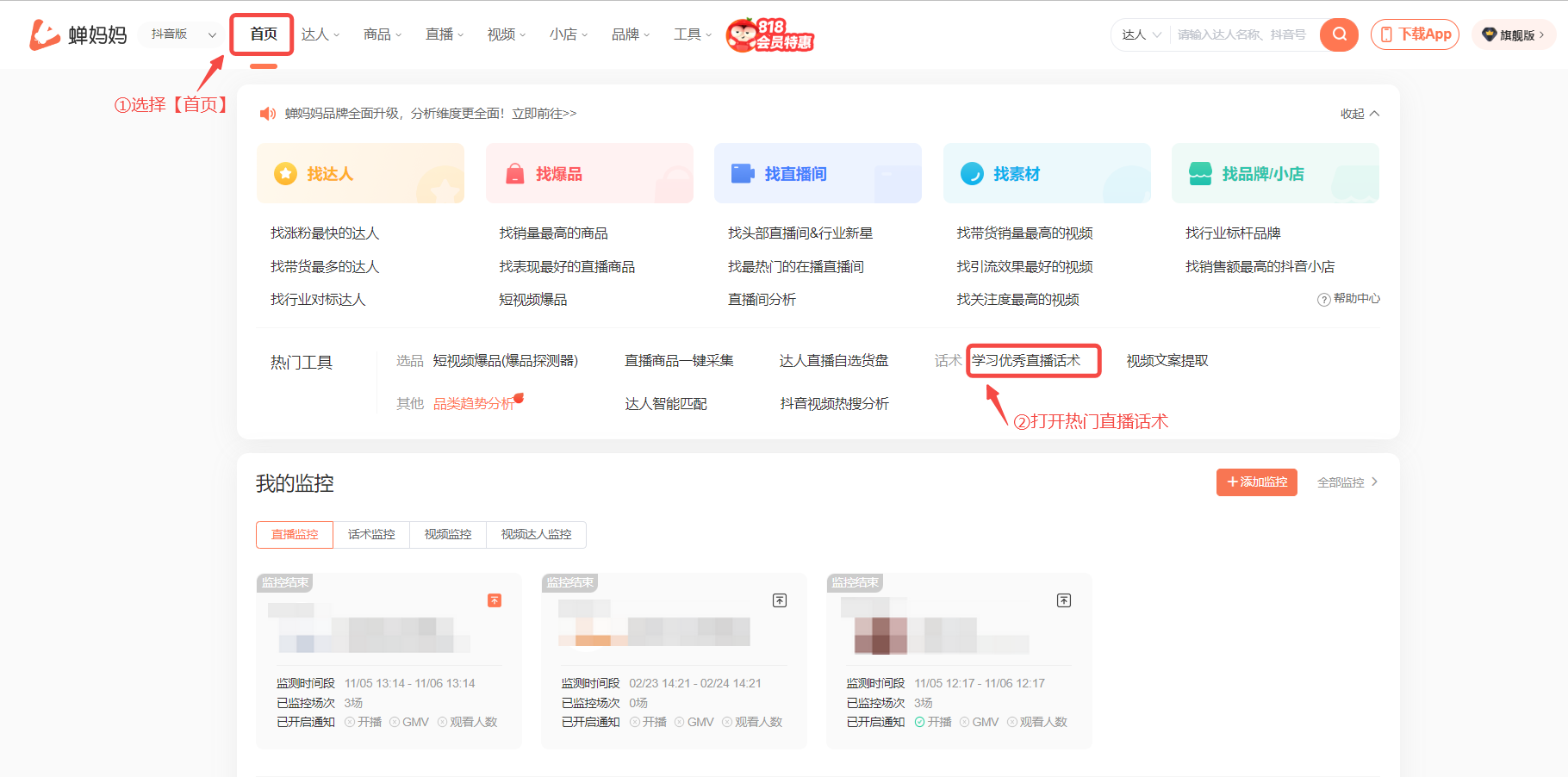Select the 首页 nav tab

(263, 34)
